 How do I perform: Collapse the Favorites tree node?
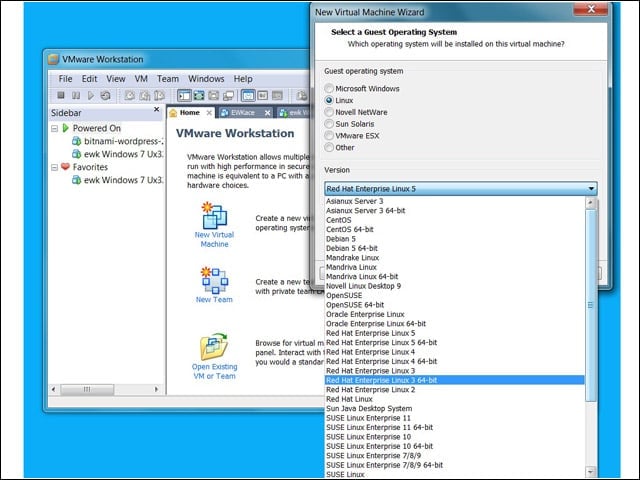click(55, 167)
